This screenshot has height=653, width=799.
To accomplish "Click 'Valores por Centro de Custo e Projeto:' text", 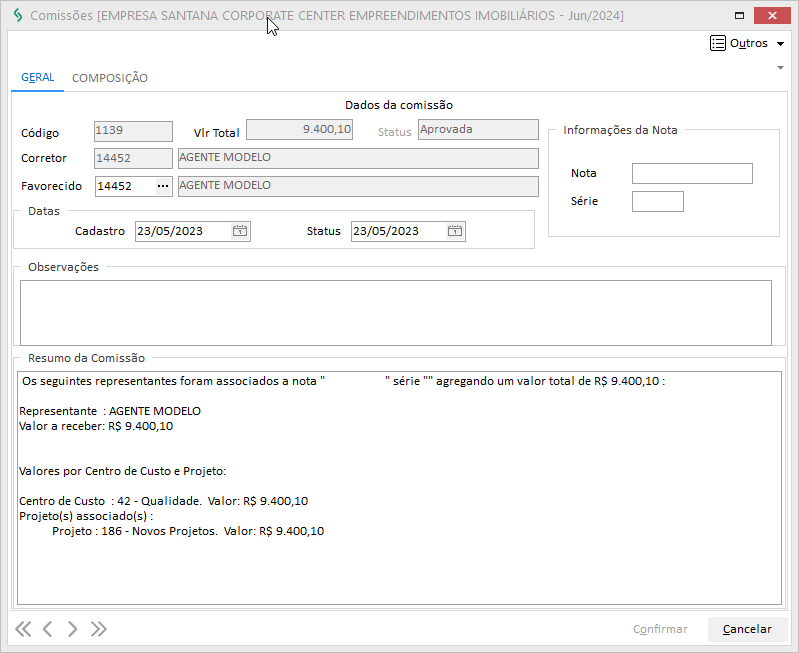I will click(122, 471).
